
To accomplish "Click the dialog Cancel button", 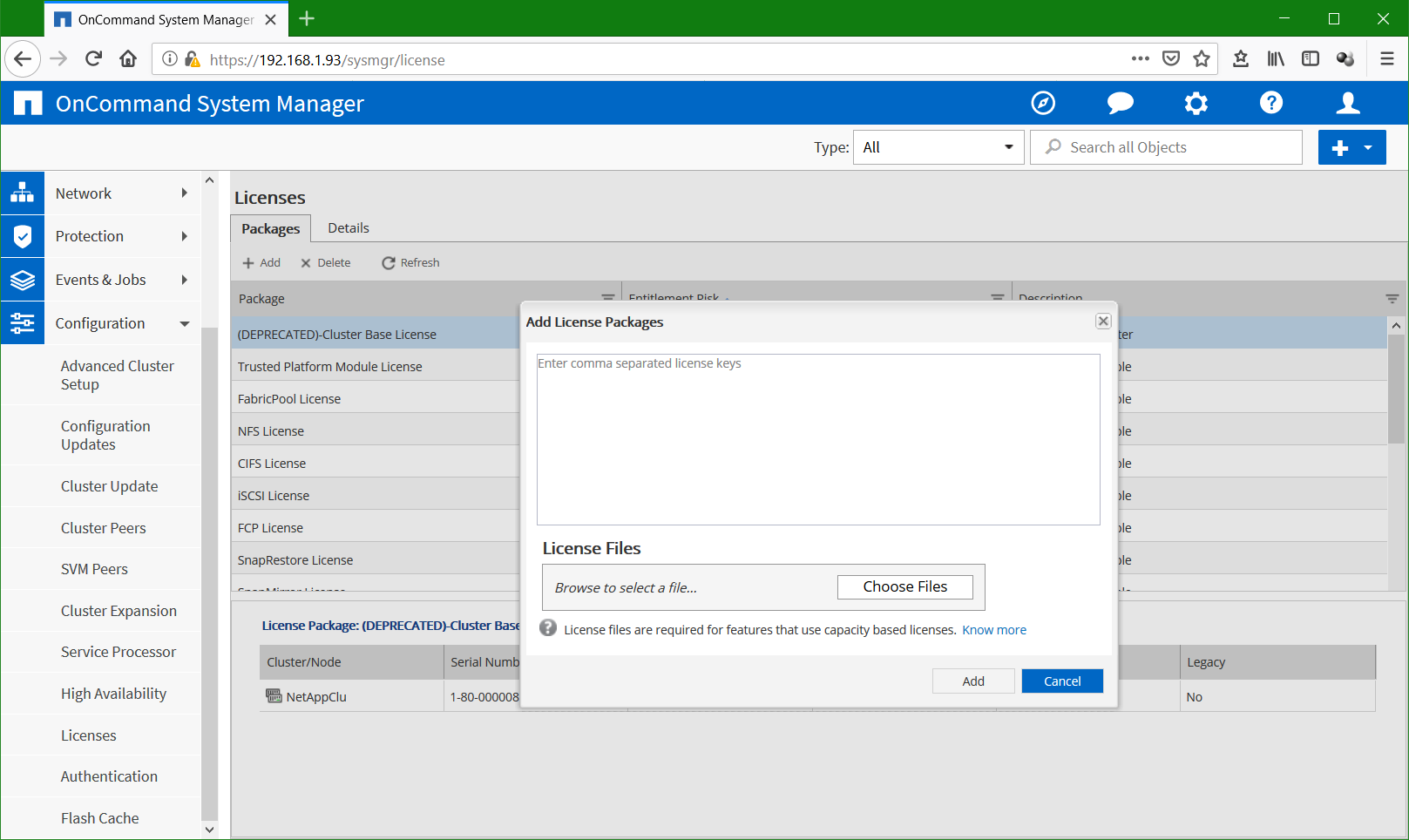I will point(1062,681).
